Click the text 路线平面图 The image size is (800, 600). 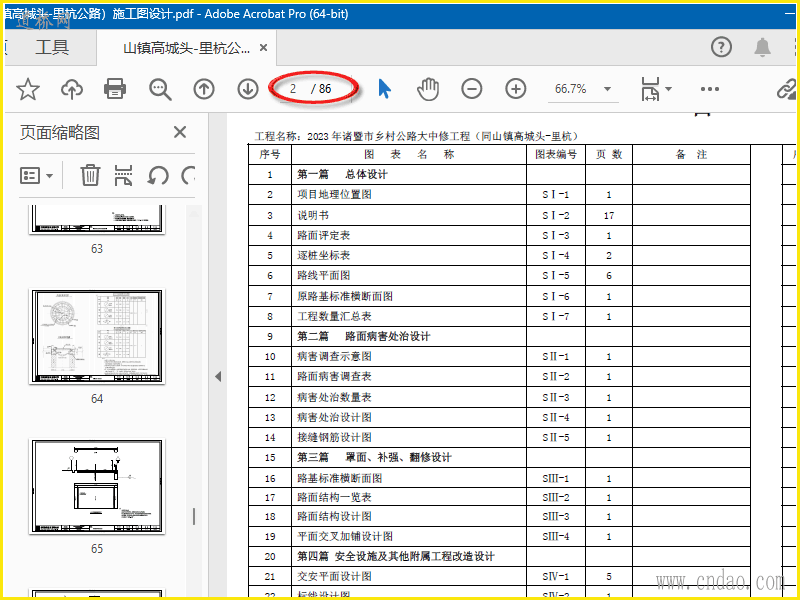tap(324, 276)
